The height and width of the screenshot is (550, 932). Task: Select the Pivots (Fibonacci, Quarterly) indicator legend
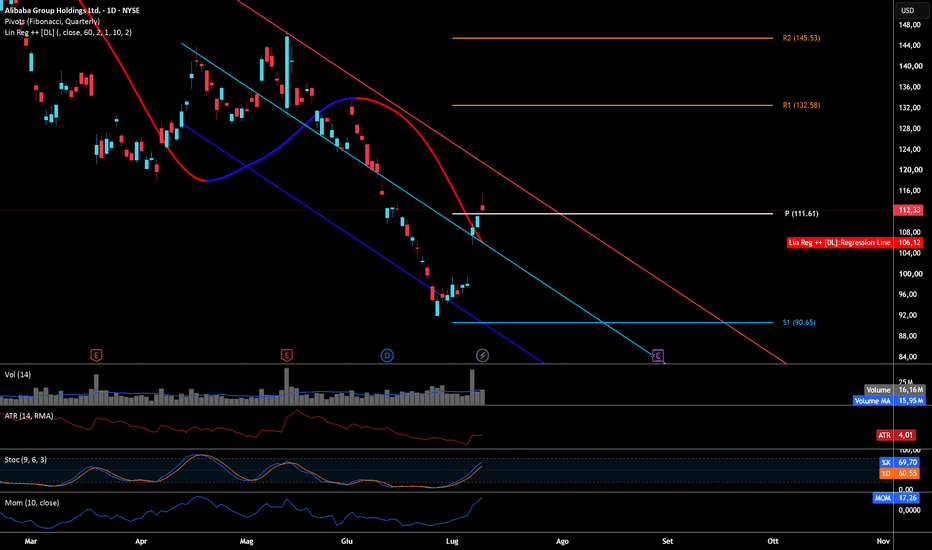coord(52,21)
